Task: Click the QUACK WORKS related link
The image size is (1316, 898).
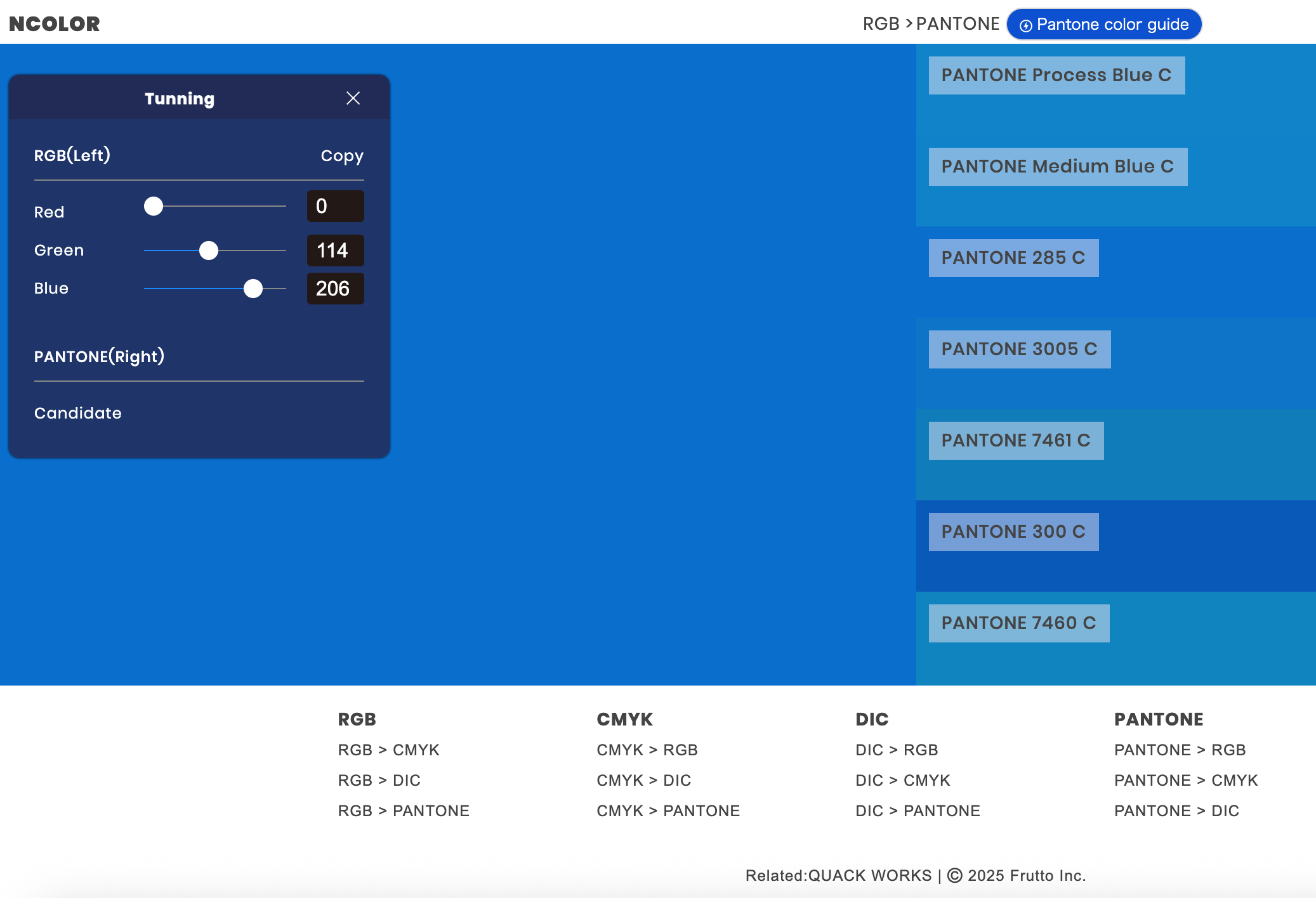Action: click(x=870, y=876)
